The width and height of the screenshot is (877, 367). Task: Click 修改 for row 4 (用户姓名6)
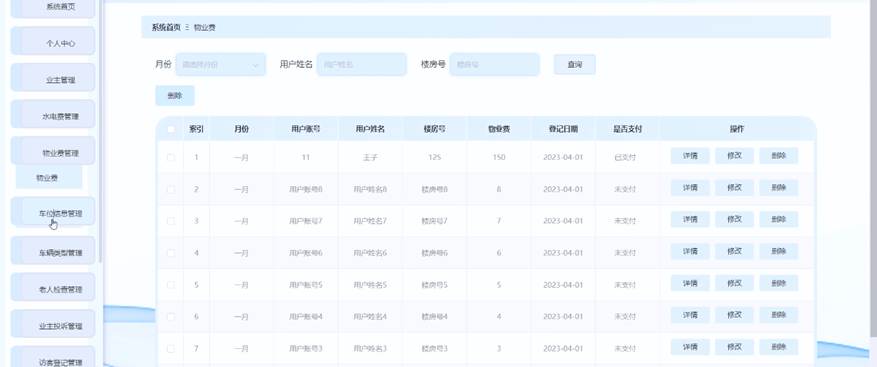734,252
